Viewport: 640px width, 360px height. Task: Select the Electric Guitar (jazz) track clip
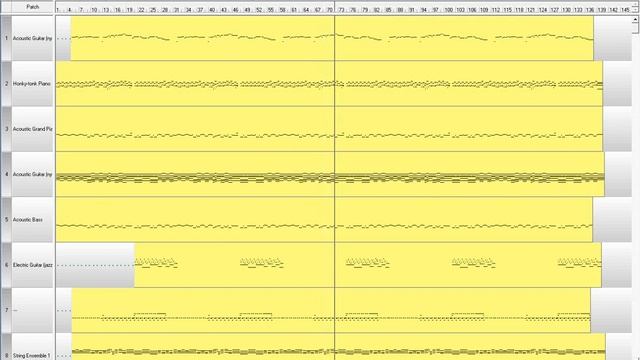pyautogui.click(x=367, y=265)
